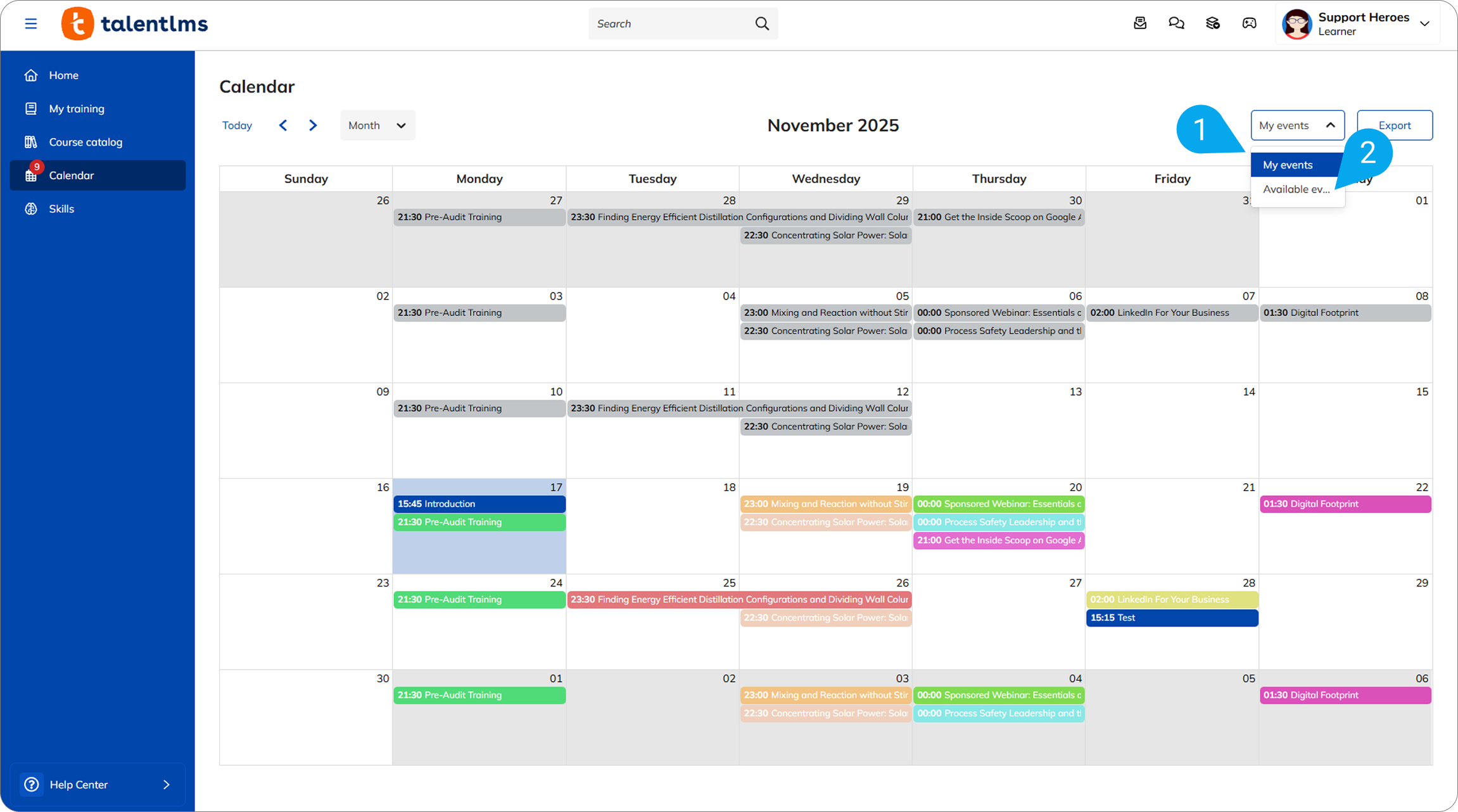Expand the Support Heroes profile menu
The image size is (1458, 812).
pos(1424,24)
